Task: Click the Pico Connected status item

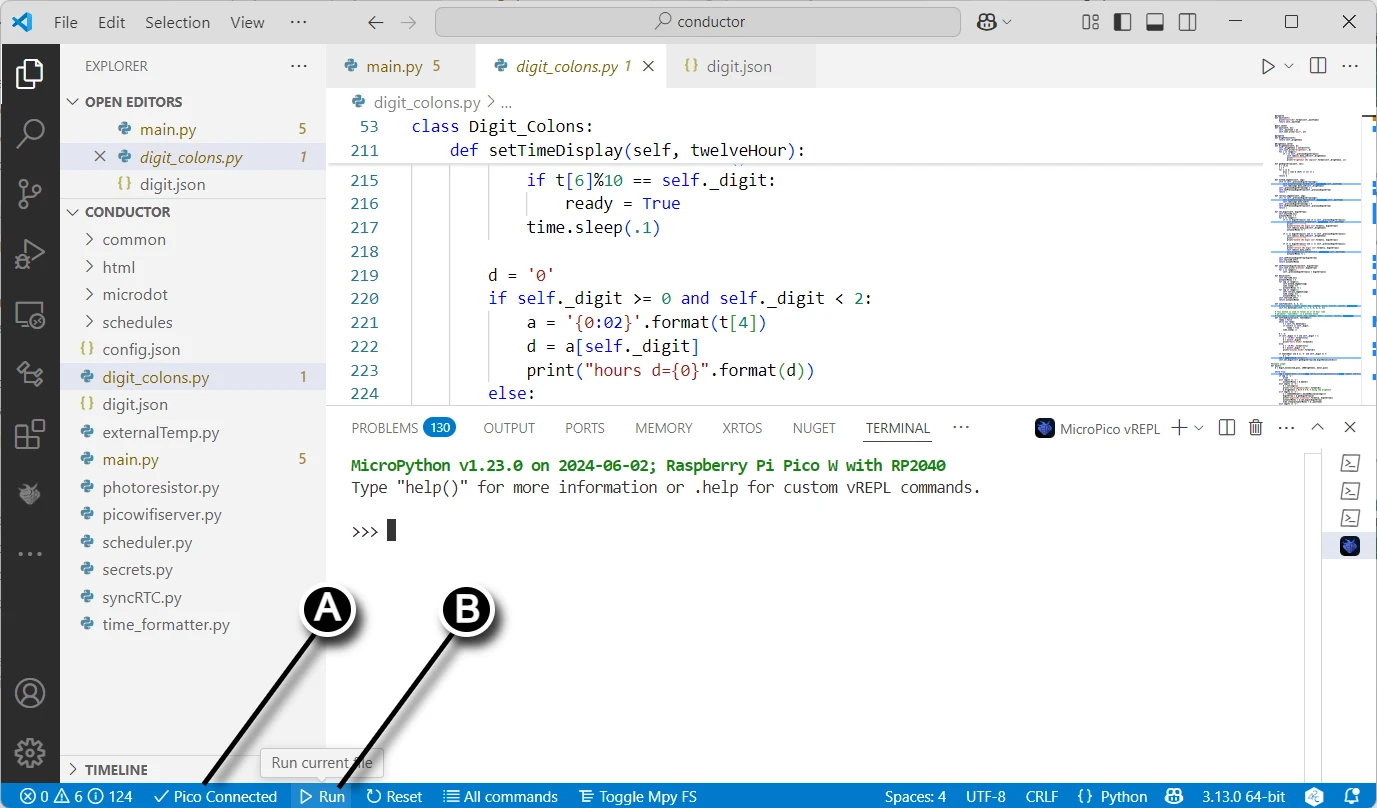Action: point(215,796)
